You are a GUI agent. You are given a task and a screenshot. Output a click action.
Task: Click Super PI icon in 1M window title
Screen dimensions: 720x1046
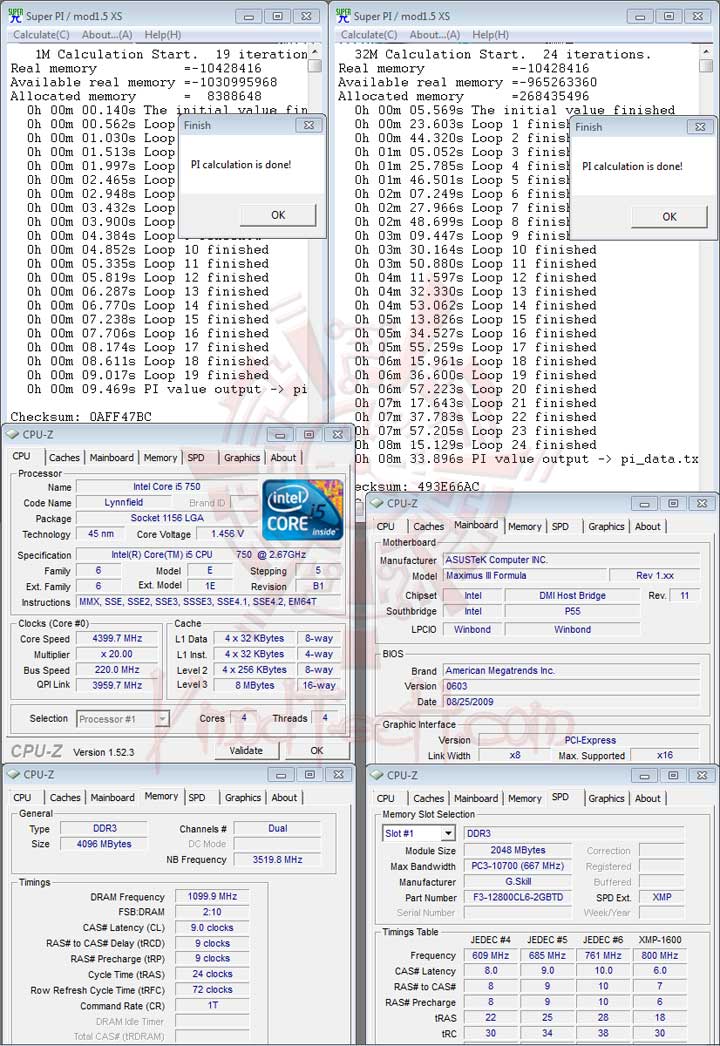pos(15,15)
